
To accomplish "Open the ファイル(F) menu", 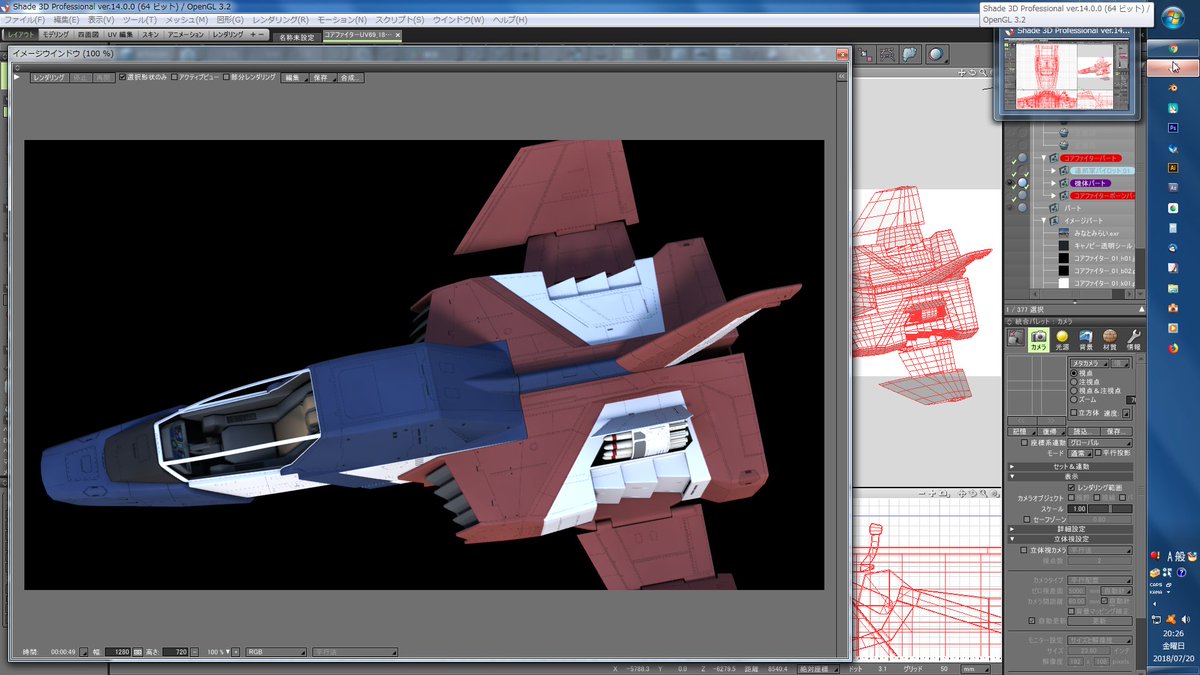I will pos(26,20).
